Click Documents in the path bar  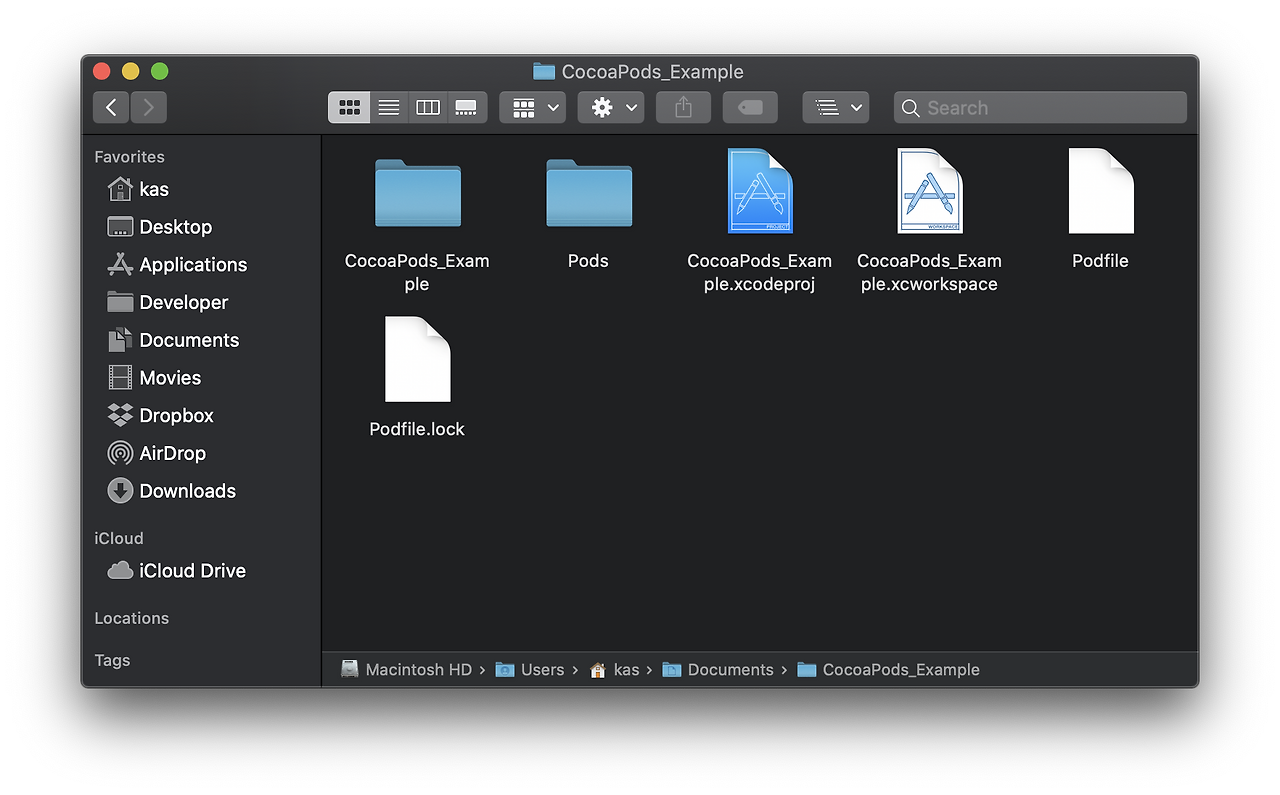pyautogui.click(x=718, y=670)
